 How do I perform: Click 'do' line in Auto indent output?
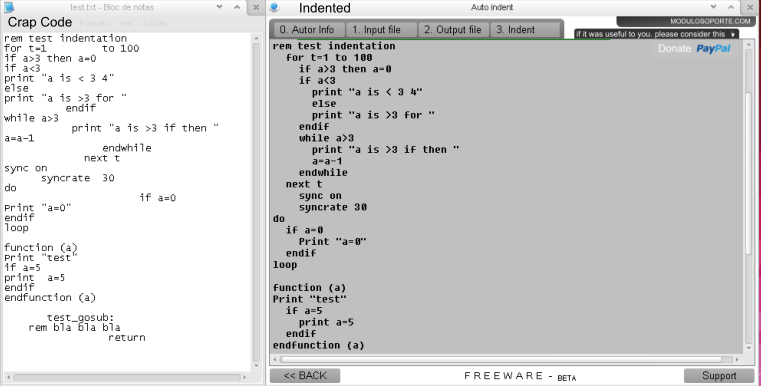pos(279,219)
